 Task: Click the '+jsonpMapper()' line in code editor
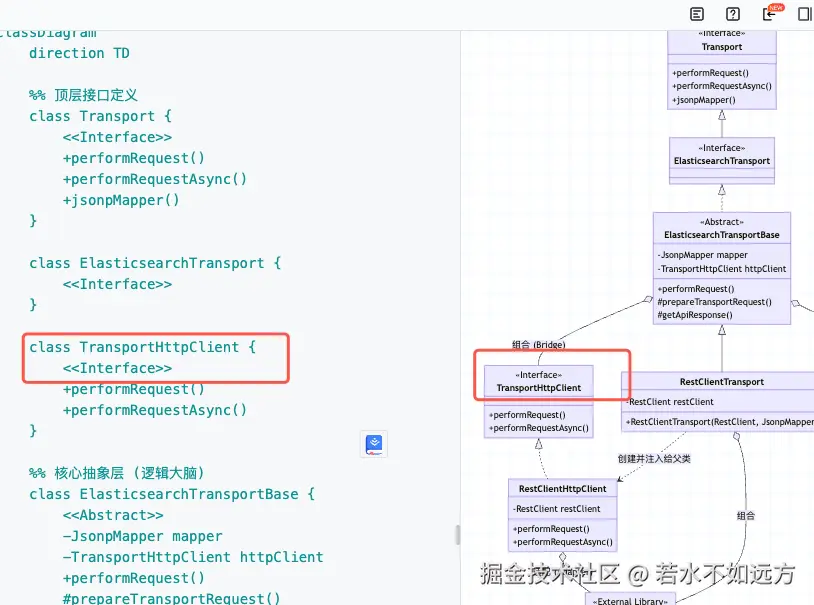click(121, 200)
